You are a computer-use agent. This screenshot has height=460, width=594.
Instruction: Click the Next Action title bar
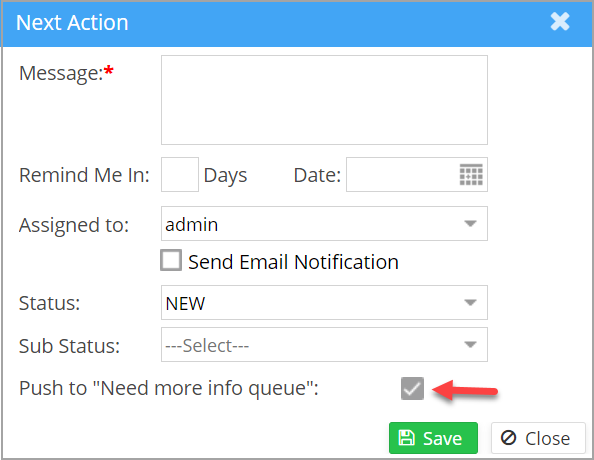[297, 24]
